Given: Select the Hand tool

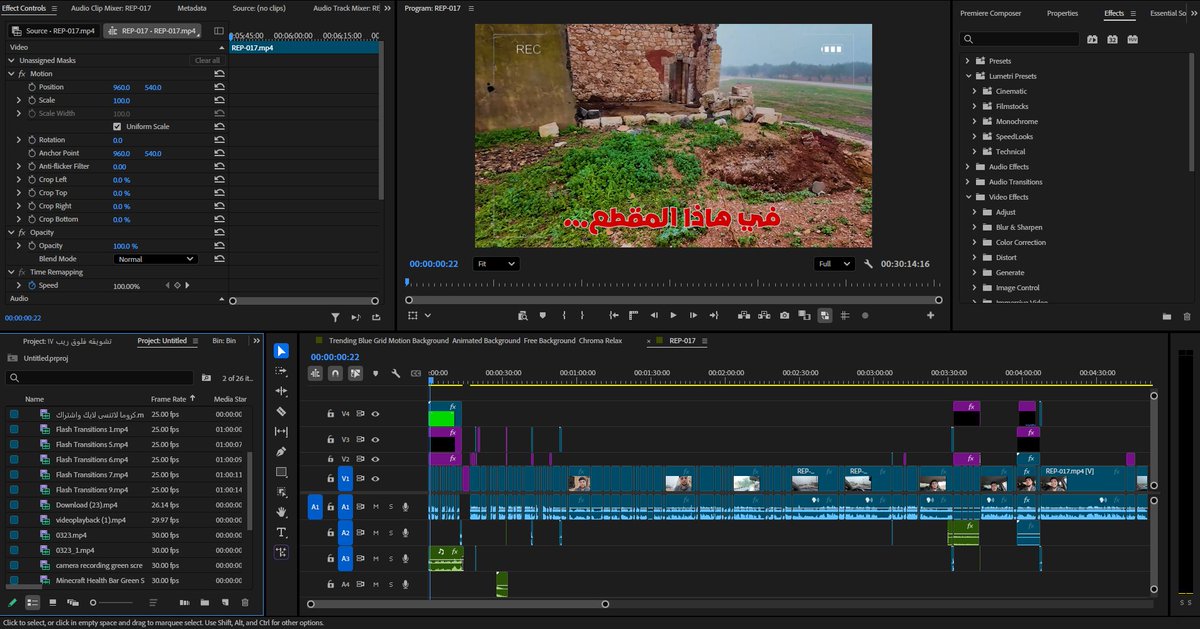Looking at the screenshot, I should coord(281,512).
